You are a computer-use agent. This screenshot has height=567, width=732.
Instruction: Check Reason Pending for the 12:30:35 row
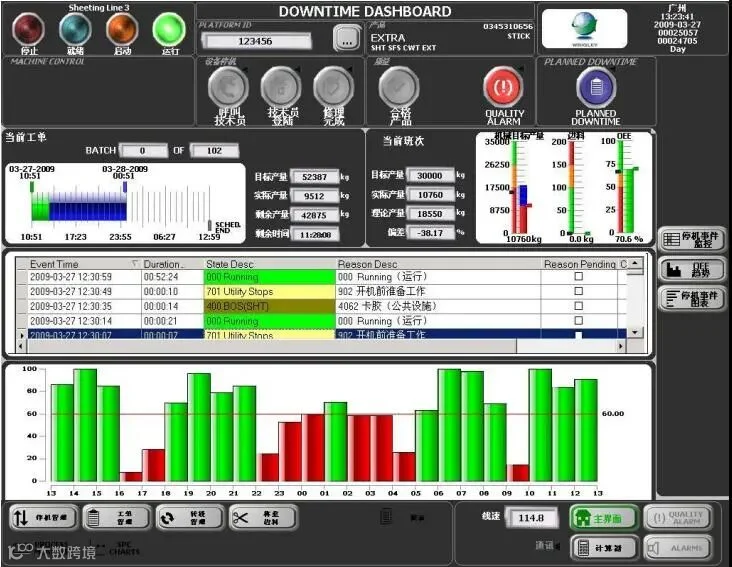[x=578, y=306]
